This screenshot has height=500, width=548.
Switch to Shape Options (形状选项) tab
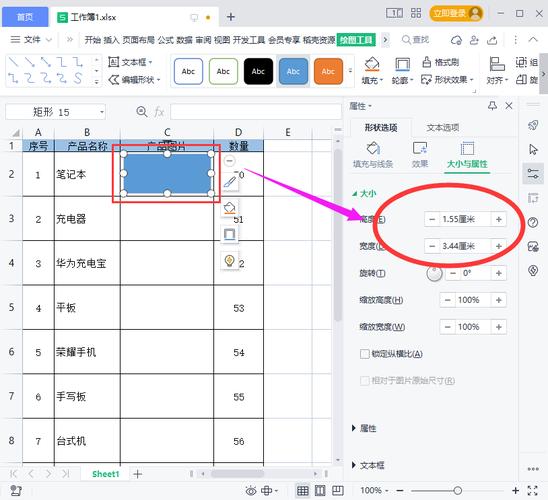[381, 128]
